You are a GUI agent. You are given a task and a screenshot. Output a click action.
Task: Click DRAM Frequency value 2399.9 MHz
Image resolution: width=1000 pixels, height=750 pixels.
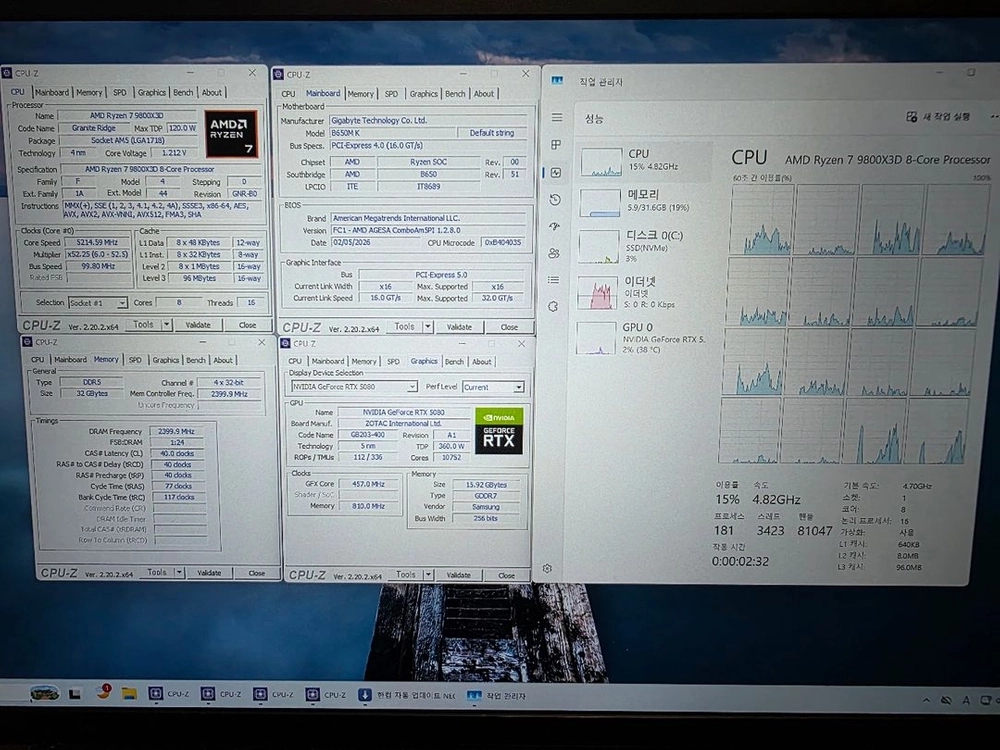(x=176, y=431)
